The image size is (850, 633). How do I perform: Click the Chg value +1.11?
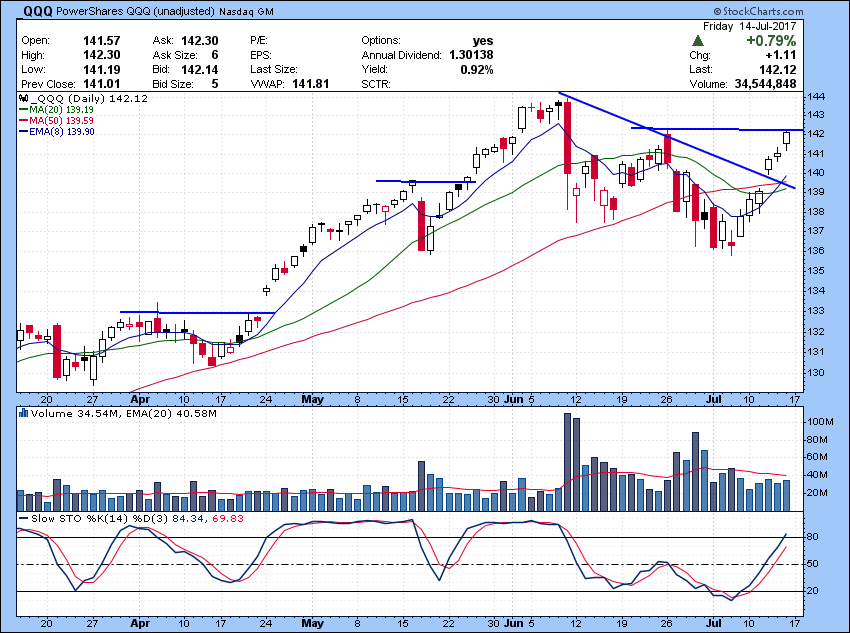click(781, 55)
